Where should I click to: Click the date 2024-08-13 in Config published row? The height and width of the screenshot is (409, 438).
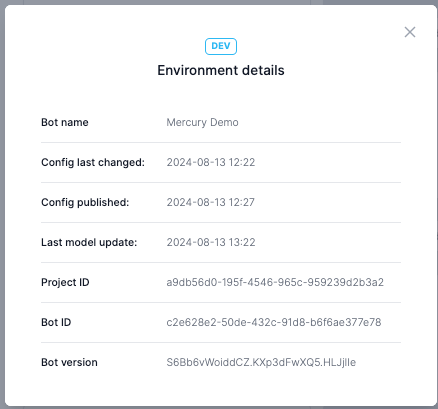[x=192, y=202]
